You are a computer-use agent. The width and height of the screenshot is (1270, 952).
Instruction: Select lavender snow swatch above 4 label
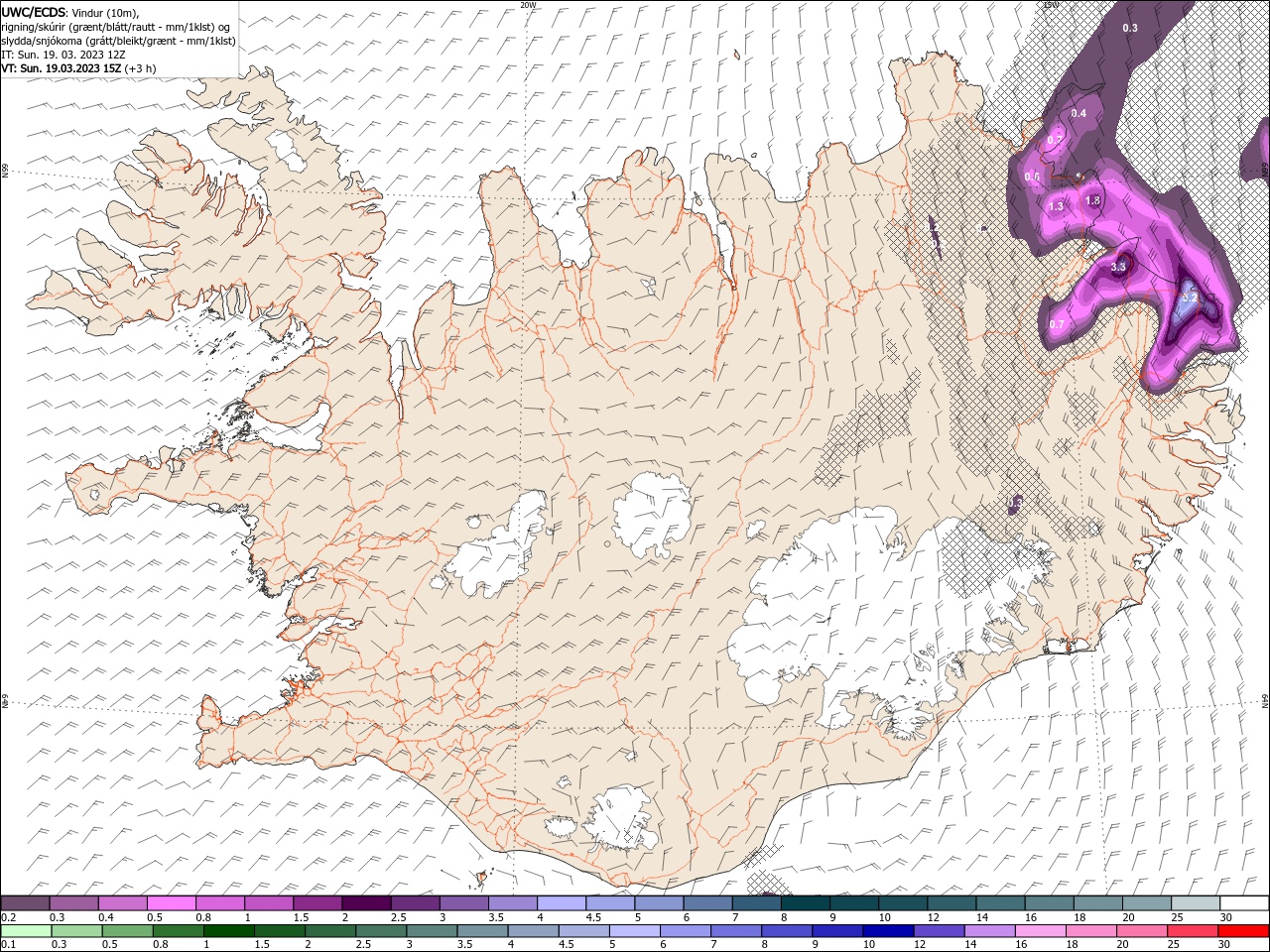tap(561, 903)
